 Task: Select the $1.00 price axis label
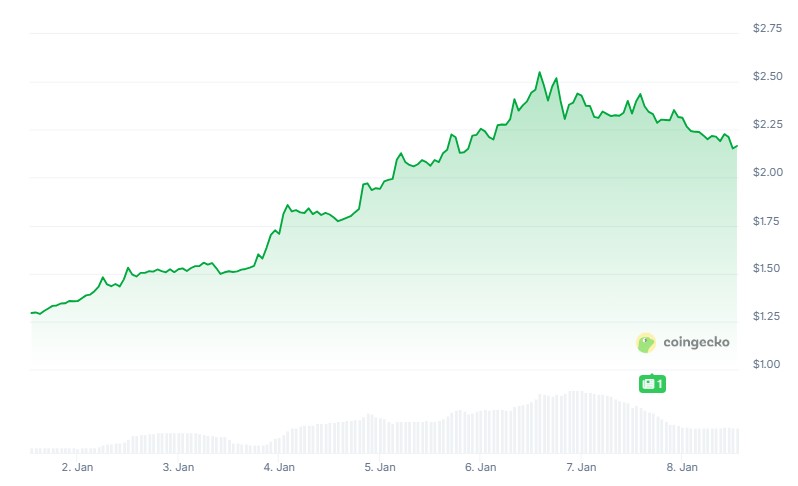(x=768, y=365)
